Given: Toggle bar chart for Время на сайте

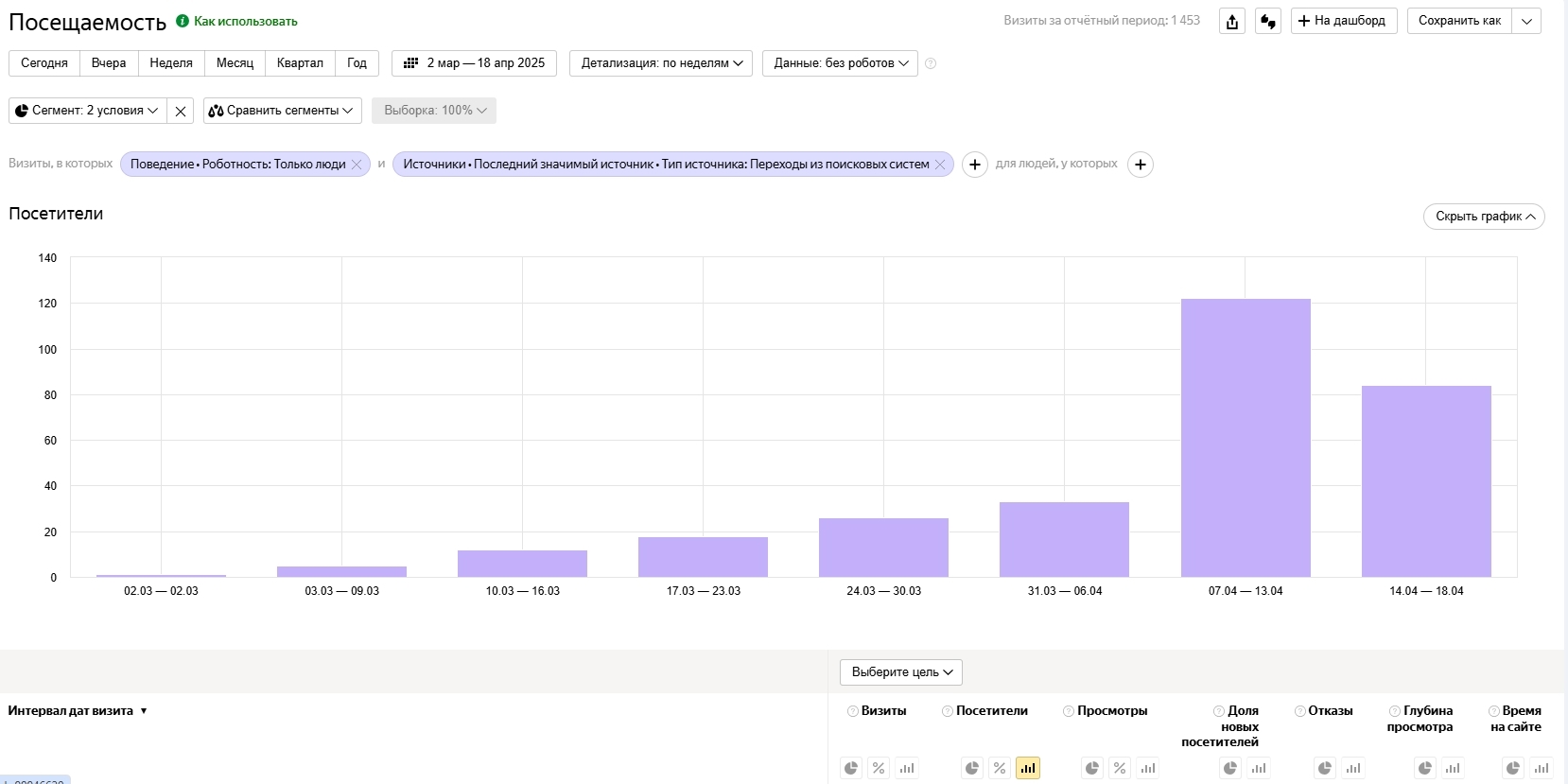Looking at the screenshot, I should coord(1542,768).
